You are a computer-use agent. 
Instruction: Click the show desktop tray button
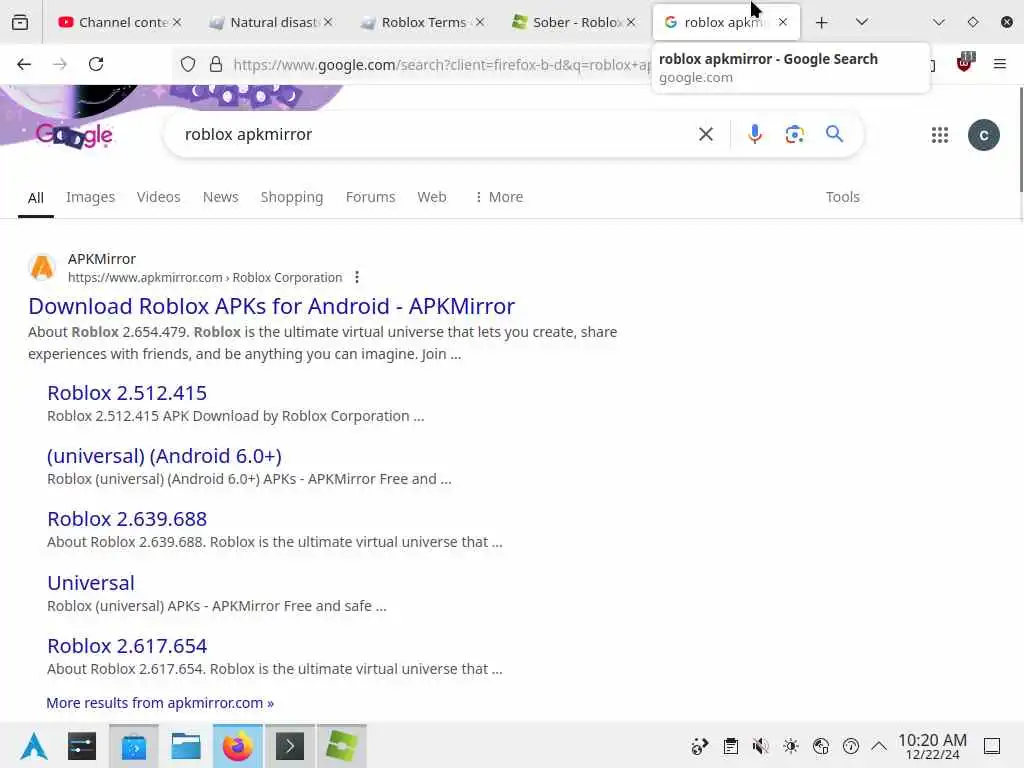coord(992,746)
